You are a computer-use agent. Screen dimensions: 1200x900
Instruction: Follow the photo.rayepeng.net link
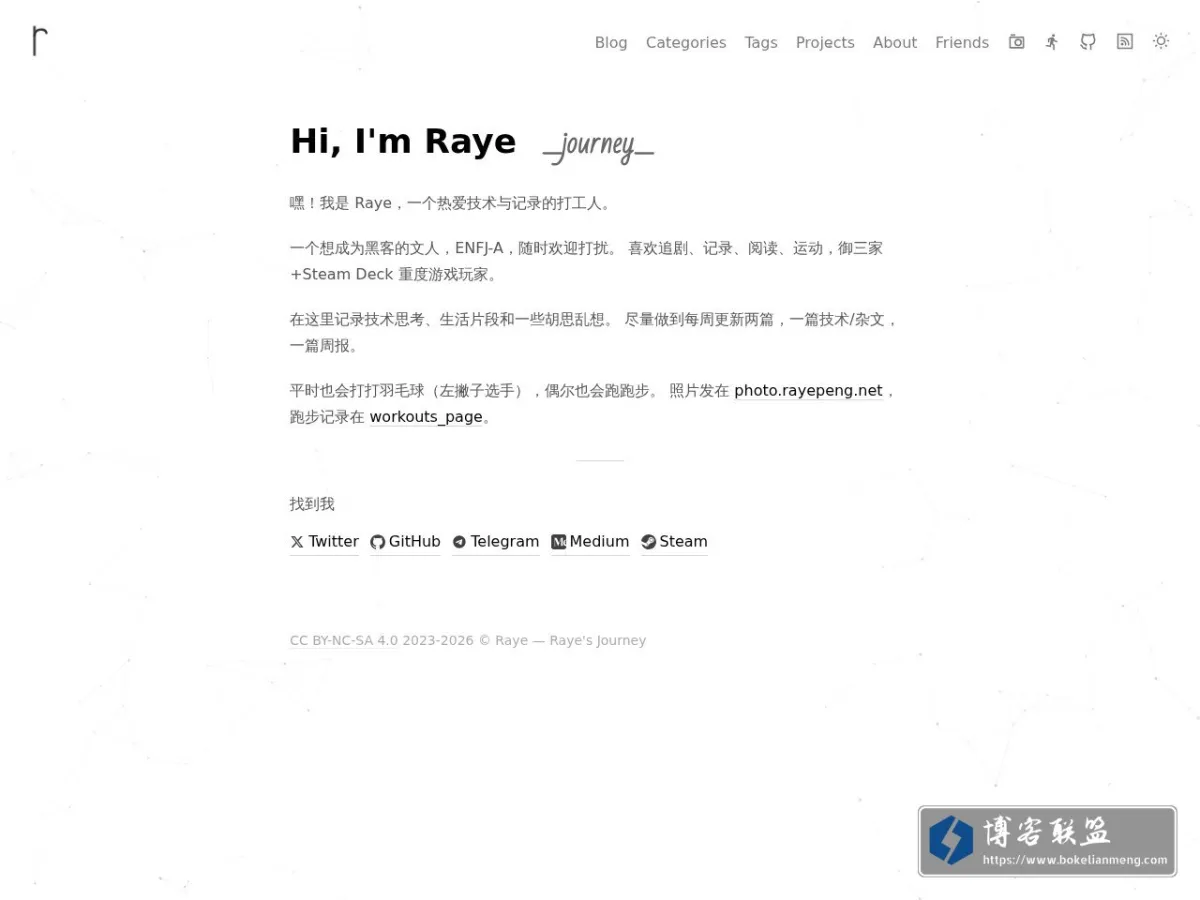[x=809, y=391]
